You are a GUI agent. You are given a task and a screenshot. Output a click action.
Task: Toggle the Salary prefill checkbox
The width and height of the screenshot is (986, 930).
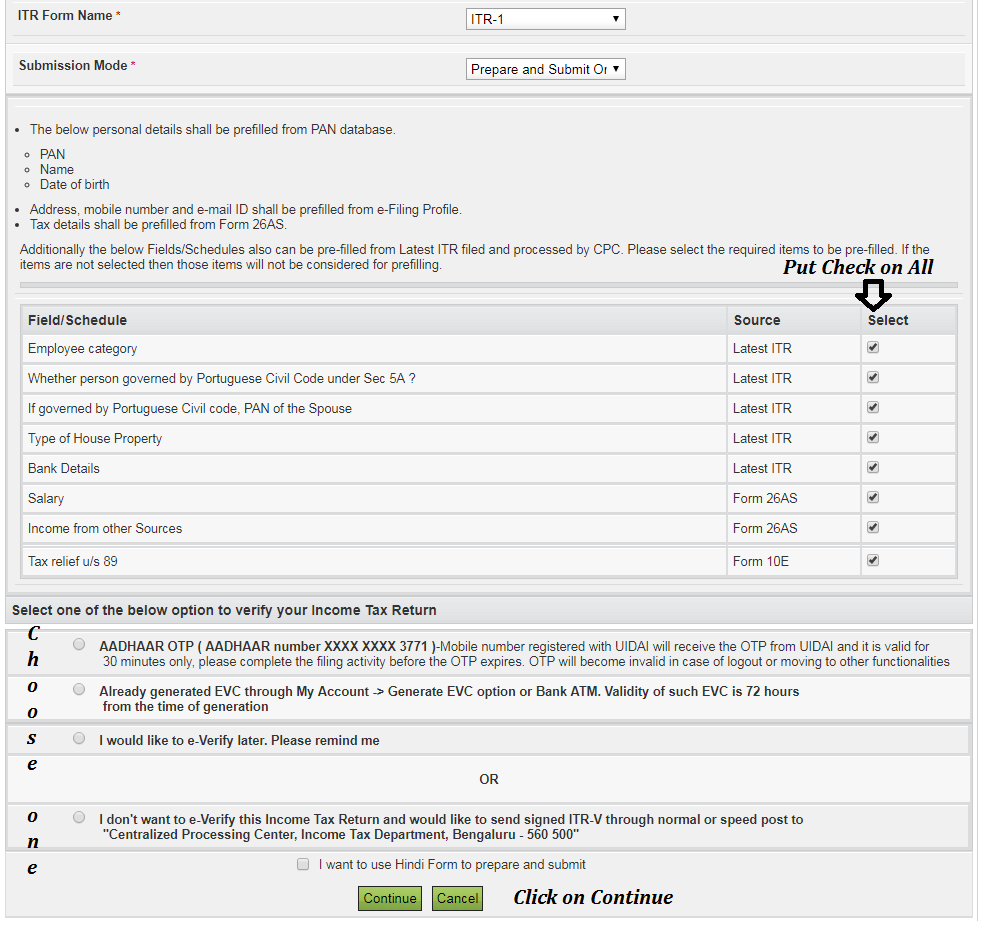(x=872, y=497)
